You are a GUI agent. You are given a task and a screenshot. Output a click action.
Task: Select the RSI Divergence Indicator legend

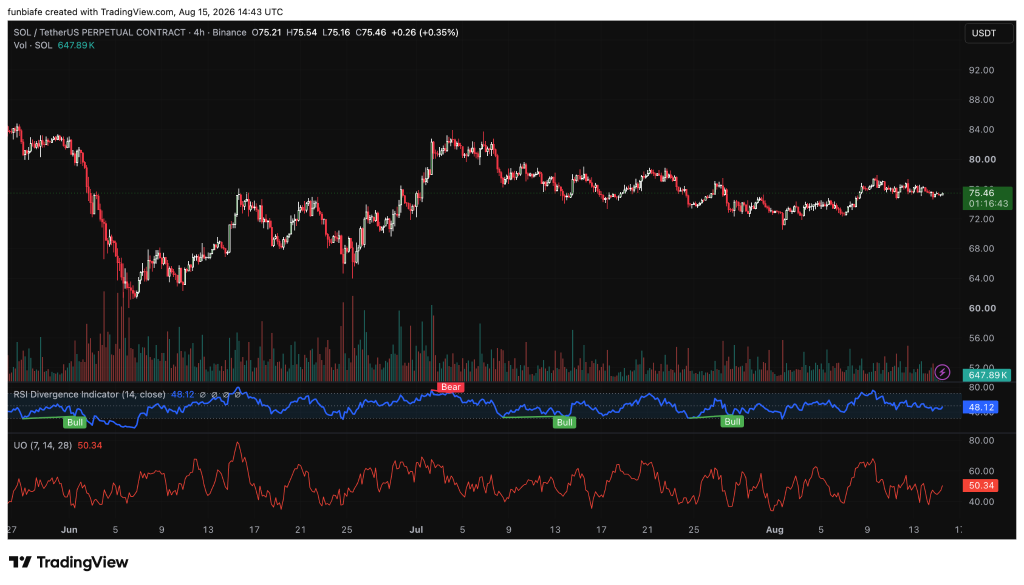pos(90,394)
